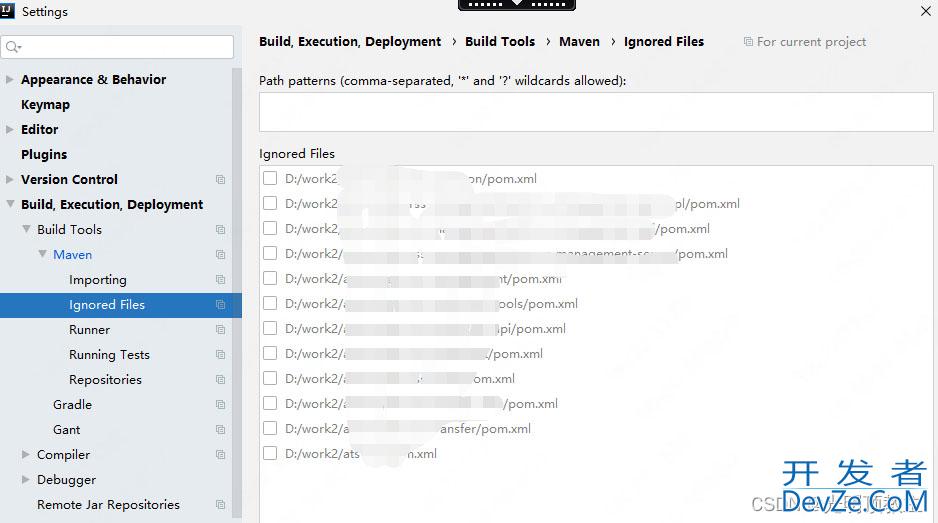This screenshot has height=523, width=938.
Task: Select Running Tests under Maven
Action: [109, 355]
